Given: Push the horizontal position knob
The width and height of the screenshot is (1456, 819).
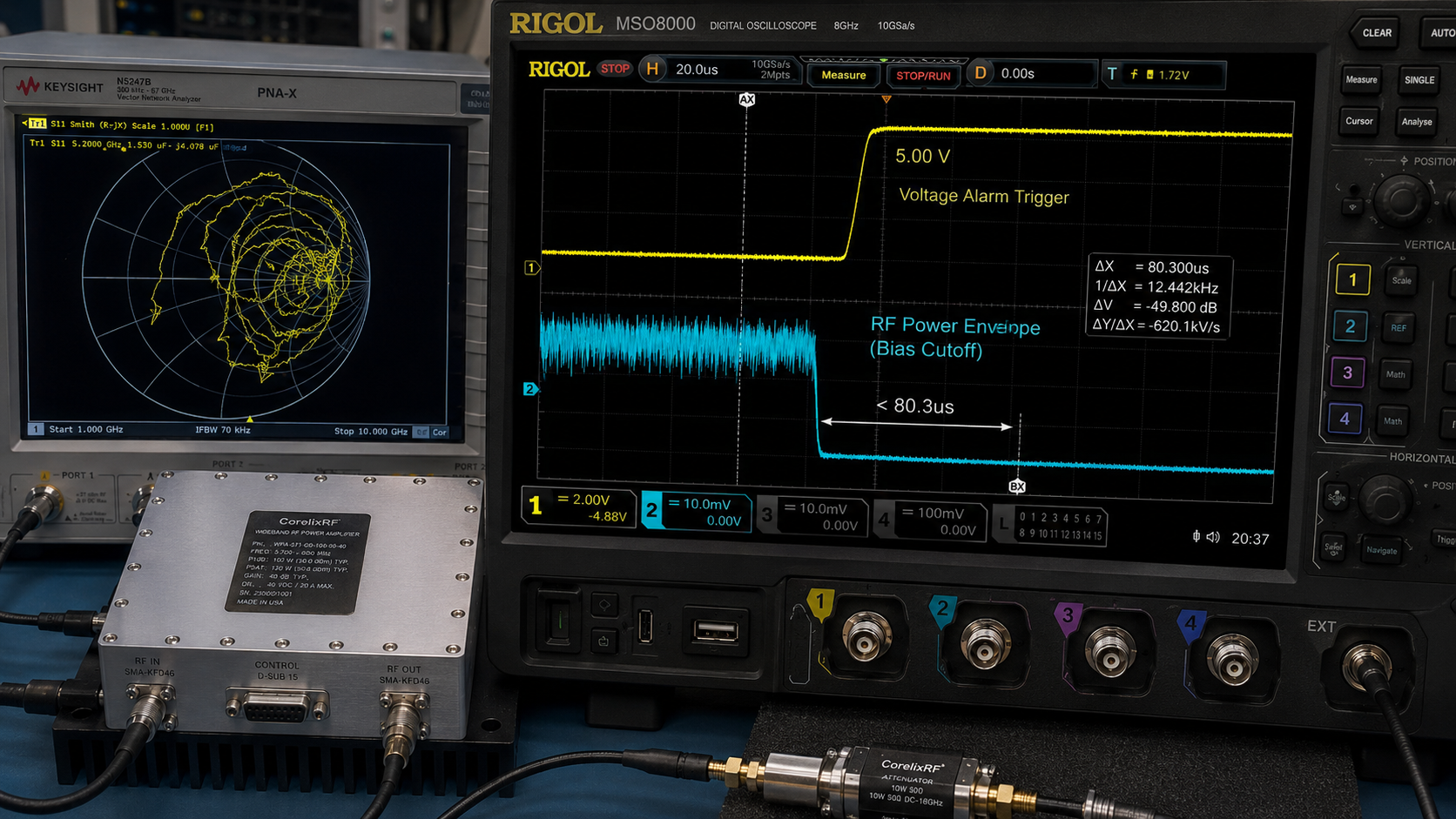Looking at the screenshot, I should point(1385,499).
